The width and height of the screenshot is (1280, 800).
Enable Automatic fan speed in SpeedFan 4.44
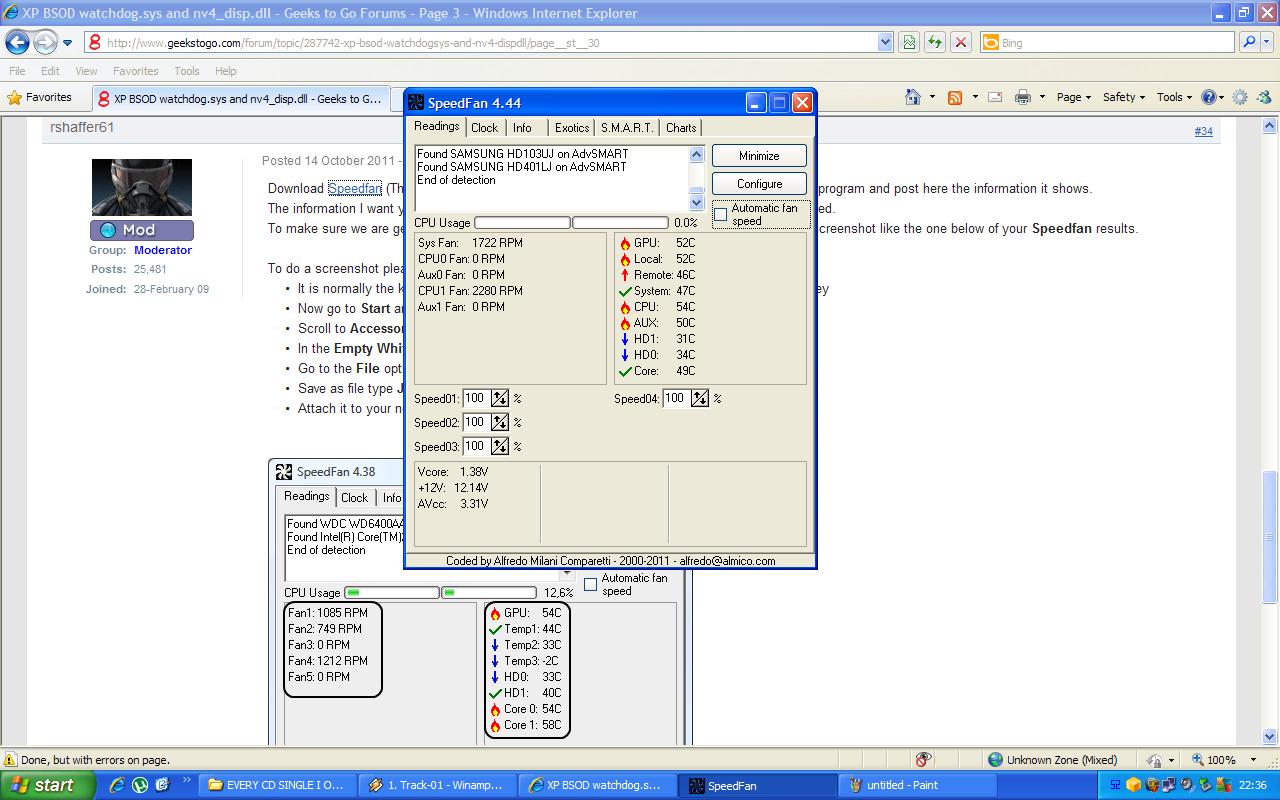point(720,215)
